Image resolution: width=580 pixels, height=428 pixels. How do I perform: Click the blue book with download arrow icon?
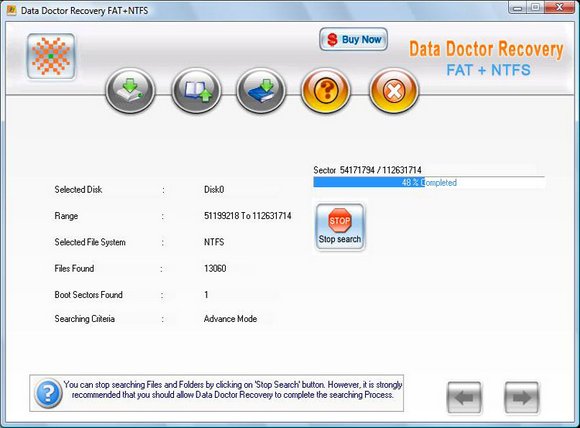click(x=261, y=90)
